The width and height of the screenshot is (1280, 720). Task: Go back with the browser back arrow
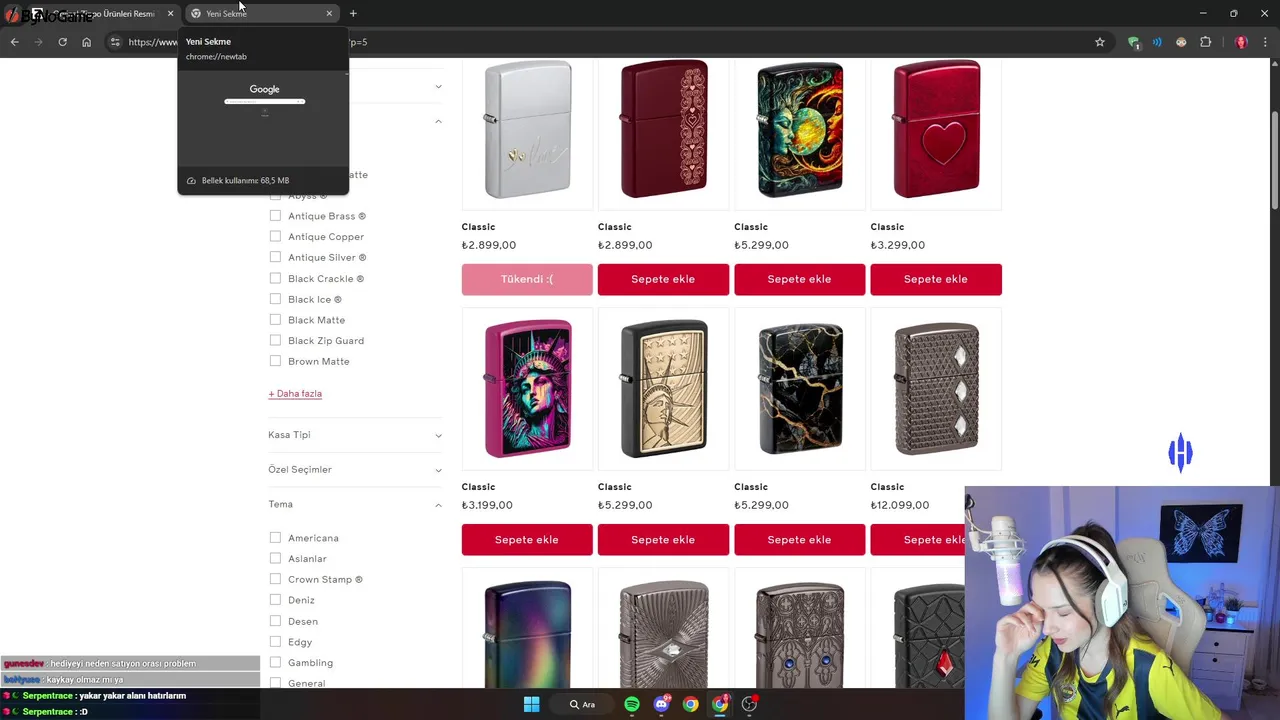[x=14, y=42]
